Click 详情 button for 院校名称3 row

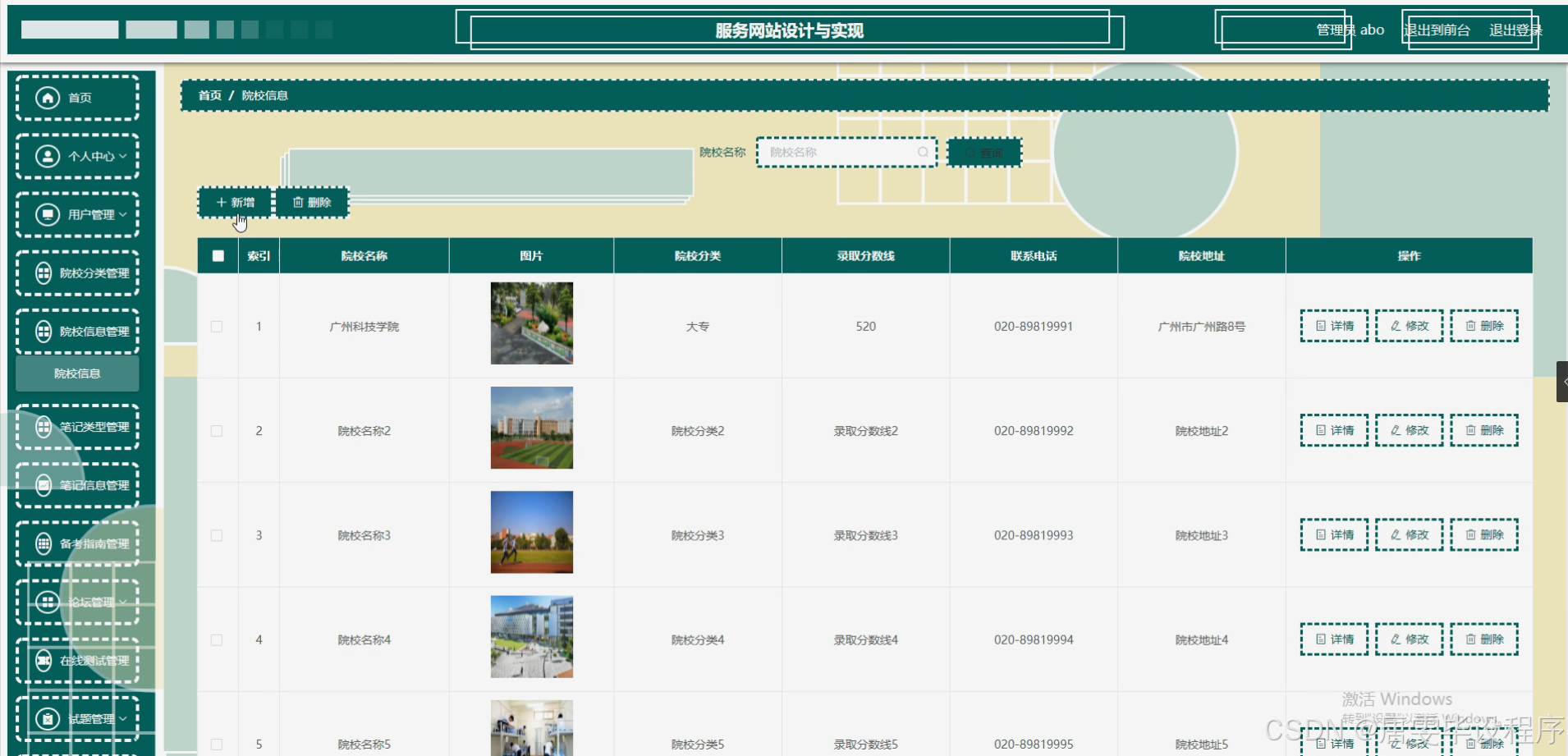click(1334, 534)
